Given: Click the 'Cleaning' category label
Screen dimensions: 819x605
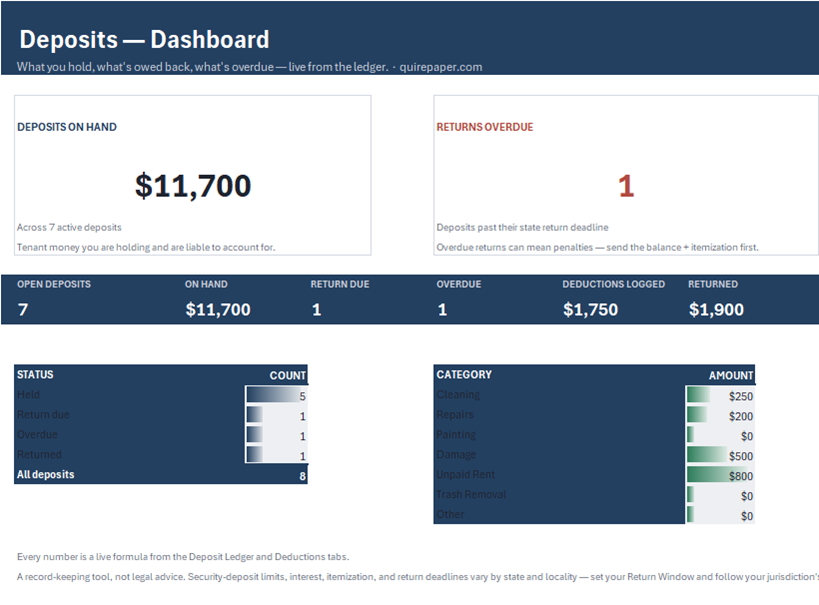Looking at the screenshot, I should click(458, 394).
